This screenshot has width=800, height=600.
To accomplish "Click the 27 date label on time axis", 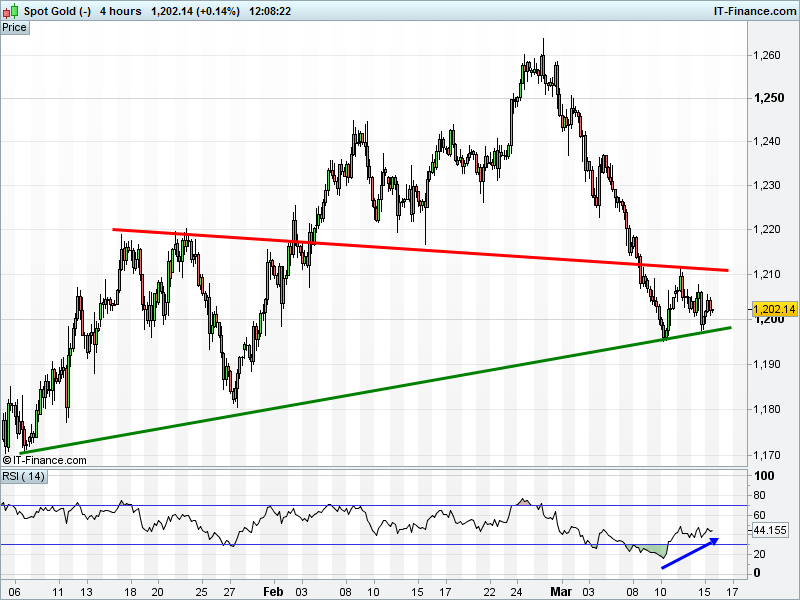I will 229,592.
